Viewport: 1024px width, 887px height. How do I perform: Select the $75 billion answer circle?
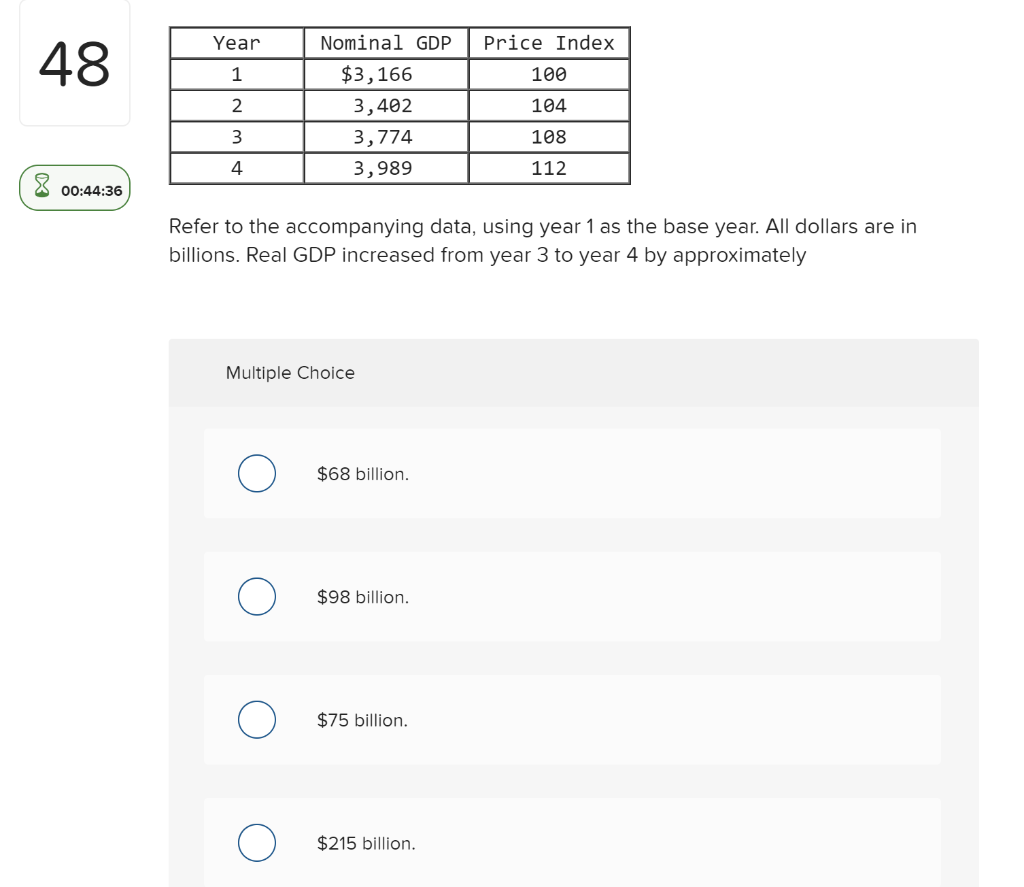tap(256, 719)
